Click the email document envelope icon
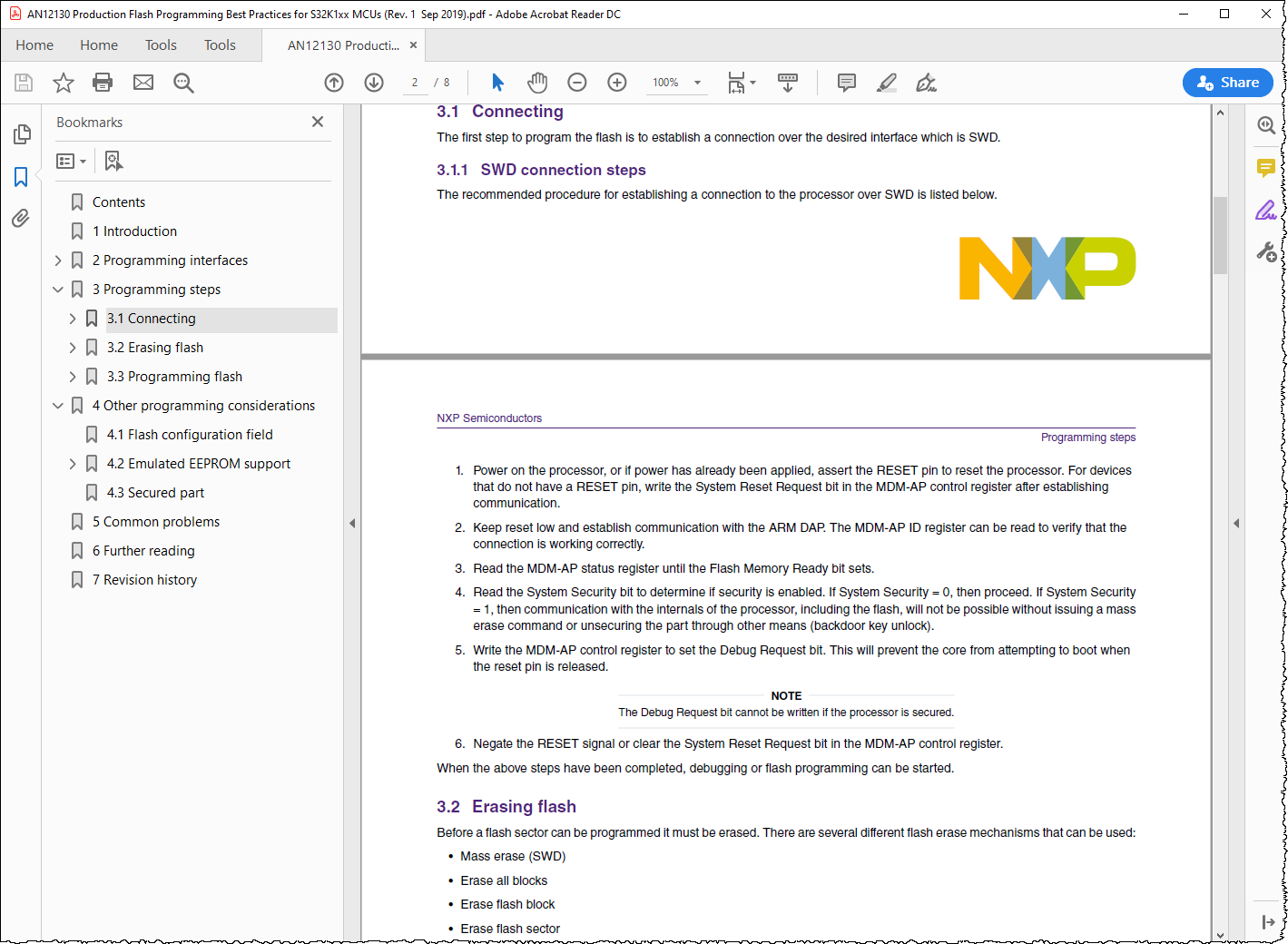1288x944 pixels. pos(143,82)
